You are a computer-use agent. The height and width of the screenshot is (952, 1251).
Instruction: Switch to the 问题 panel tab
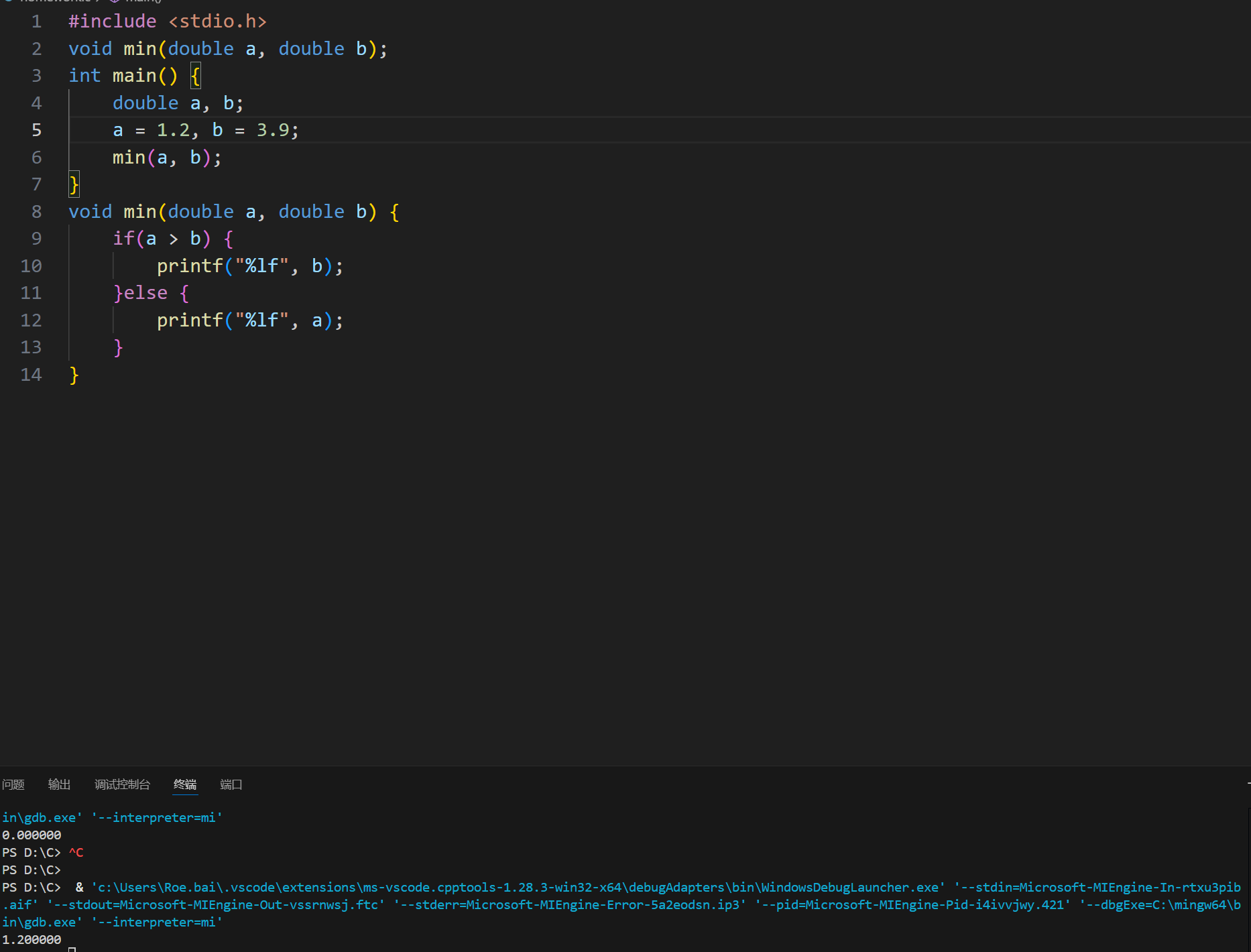(x=13, y=784)
